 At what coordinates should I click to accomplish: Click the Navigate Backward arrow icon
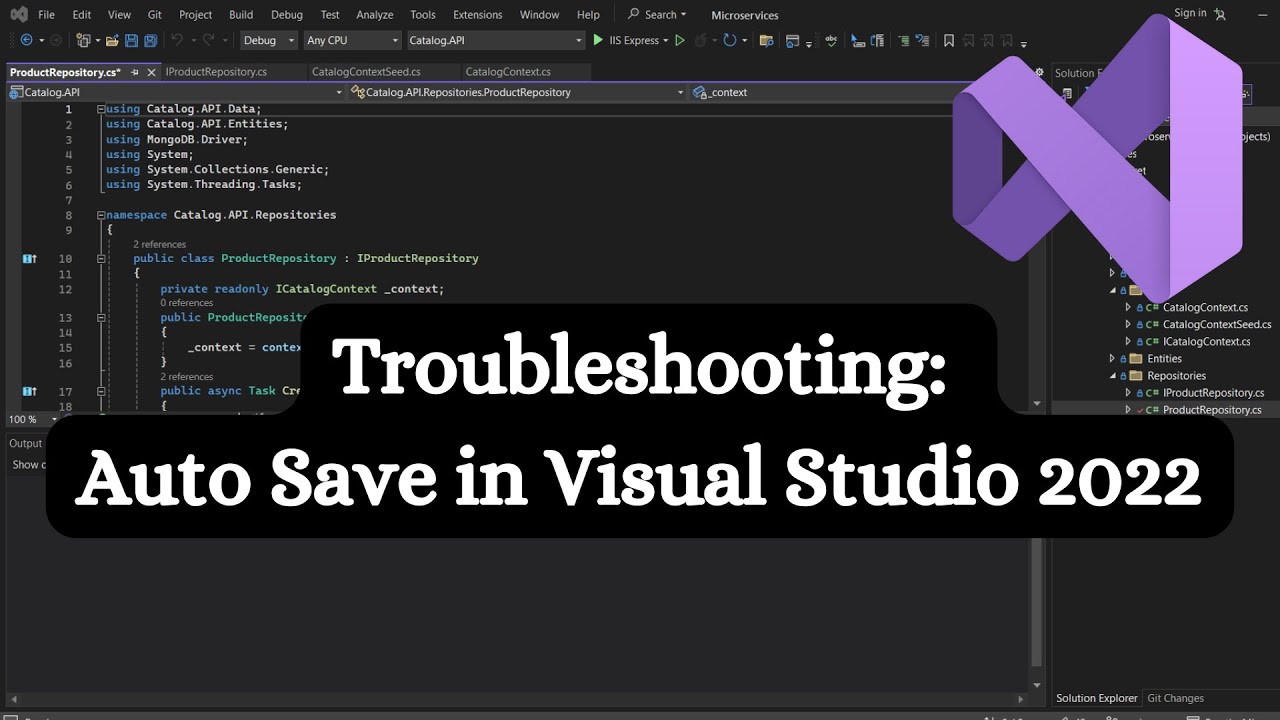[26, 40]
